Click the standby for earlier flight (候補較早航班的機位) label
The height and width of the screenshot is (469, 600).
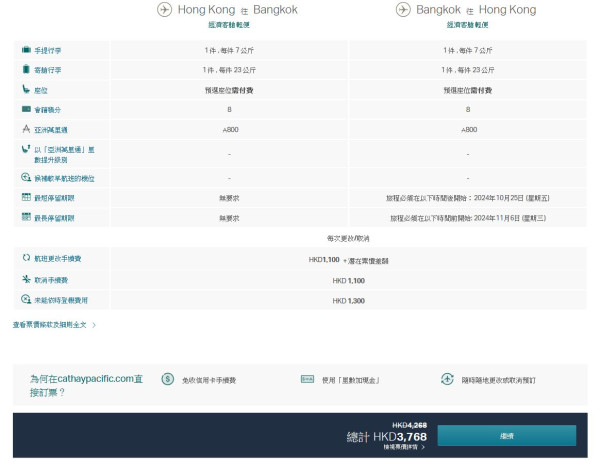pyautogui.click(x=64, y=178)
